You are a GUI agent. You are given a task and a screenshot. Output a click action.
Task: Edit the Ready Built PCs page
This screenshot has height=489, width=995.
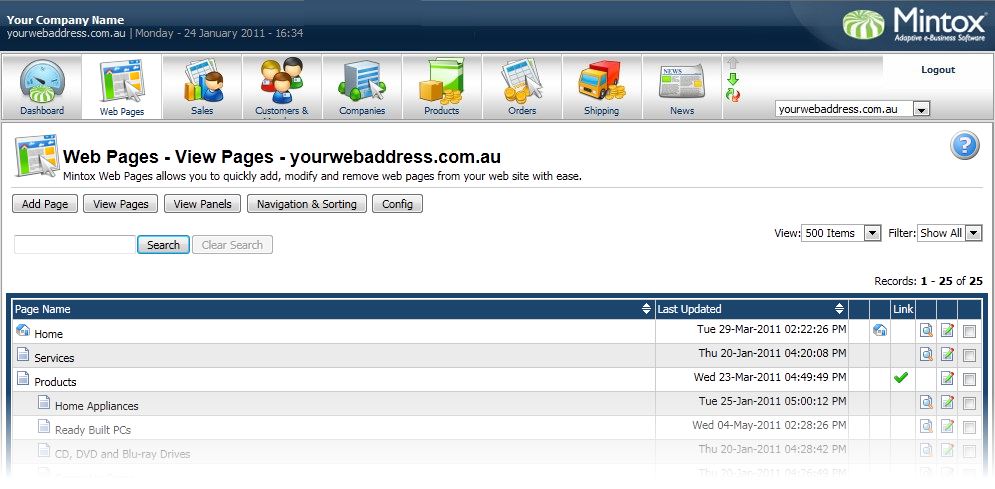pyautogui.click(x=947, y=427)
